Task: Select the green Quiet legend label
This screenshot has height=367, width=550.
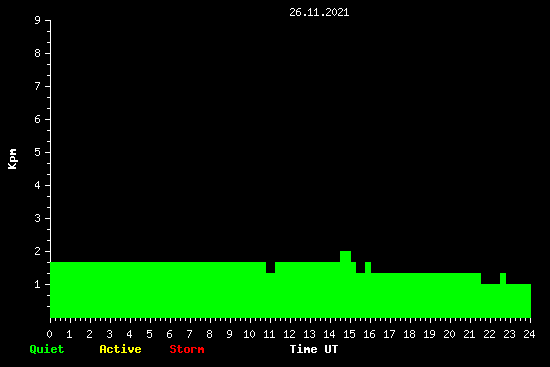Action: 47,349
